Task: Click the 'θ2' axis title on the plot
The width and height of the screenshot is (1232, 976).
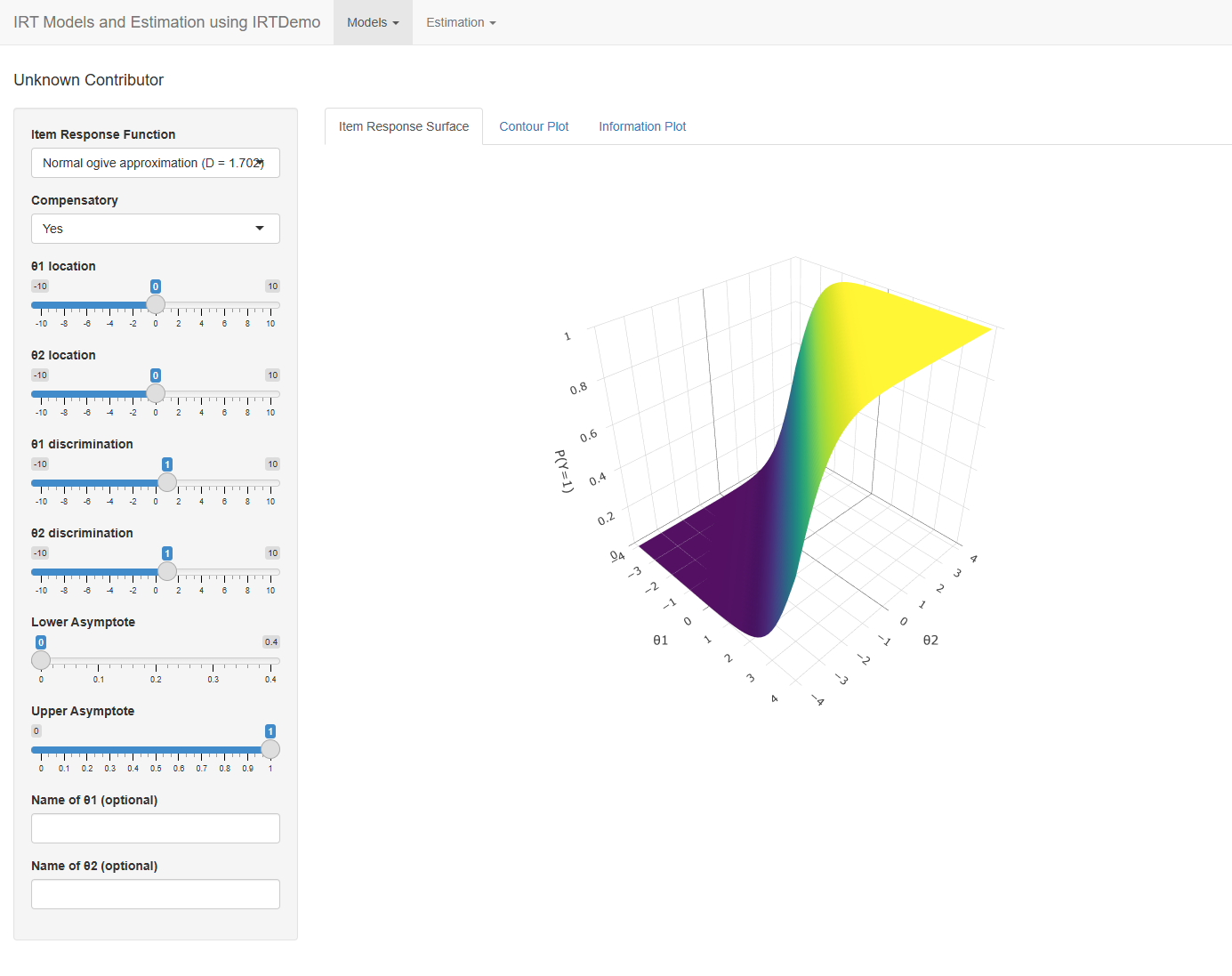Action: click(930, 641)
